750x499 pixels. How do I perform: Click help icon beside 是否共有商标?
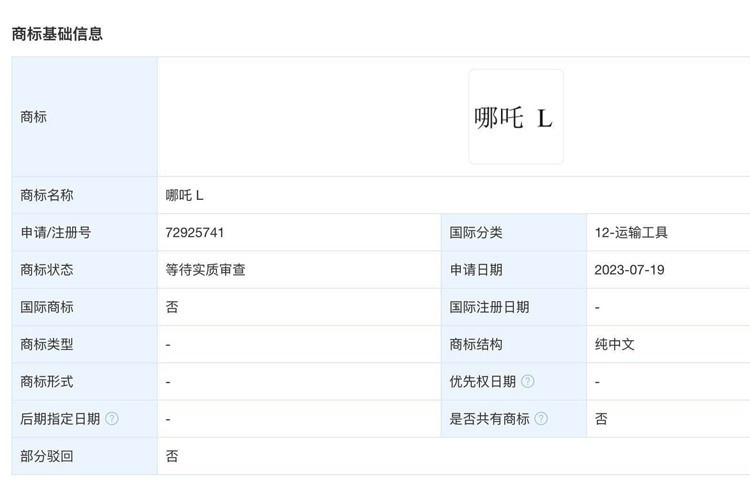coord(541,419)
